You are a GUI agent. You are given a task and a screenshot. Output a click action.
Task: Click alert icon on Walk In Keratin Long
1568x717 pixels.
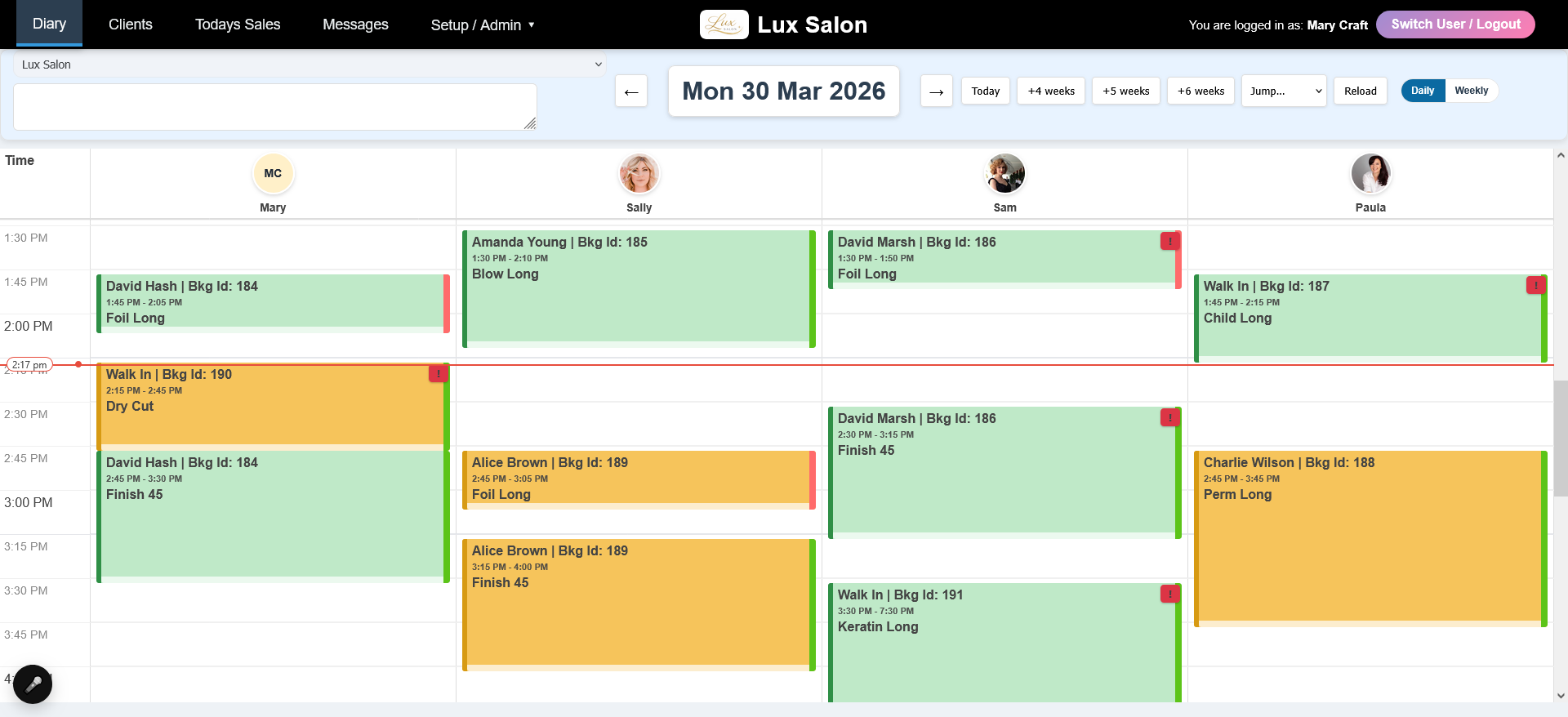coord(1169,594)
